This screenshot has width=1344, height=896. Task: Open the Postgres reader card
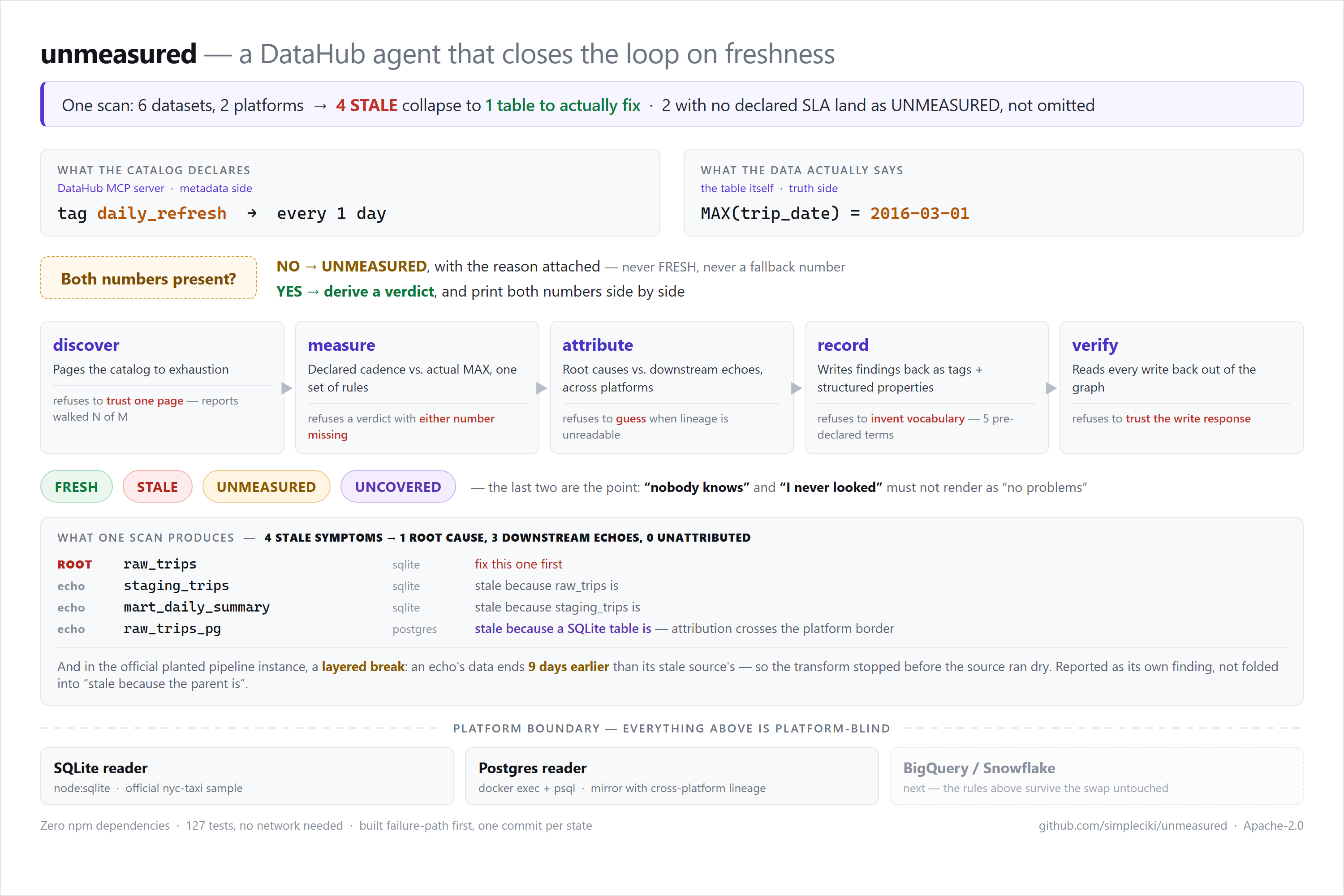(x=672, y=776)
